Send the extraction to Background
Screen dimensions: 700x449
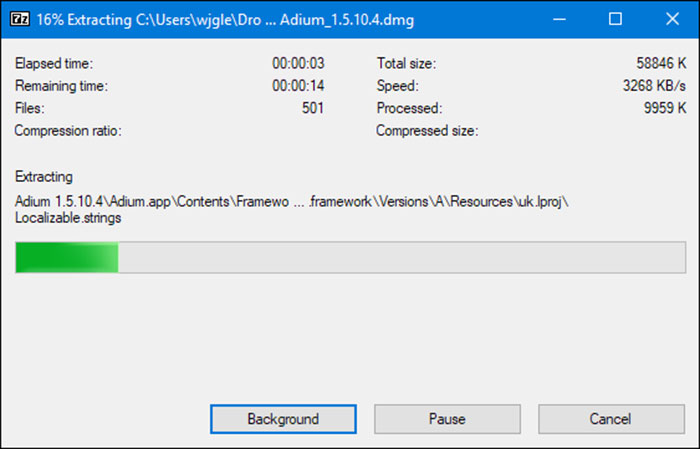click(283, 419)
